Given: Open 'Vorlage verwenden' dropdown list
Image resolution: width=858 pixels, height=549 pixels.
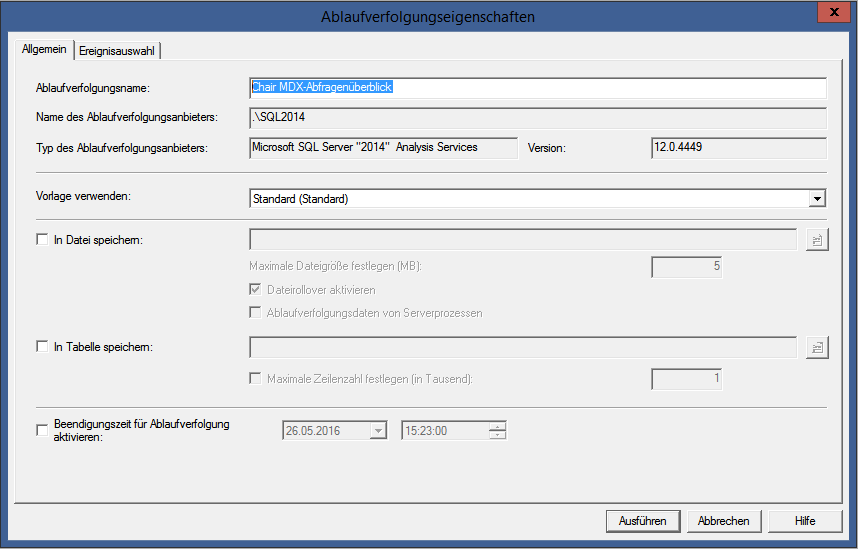Looking at the screenshot, I should [x=818, y=199].
